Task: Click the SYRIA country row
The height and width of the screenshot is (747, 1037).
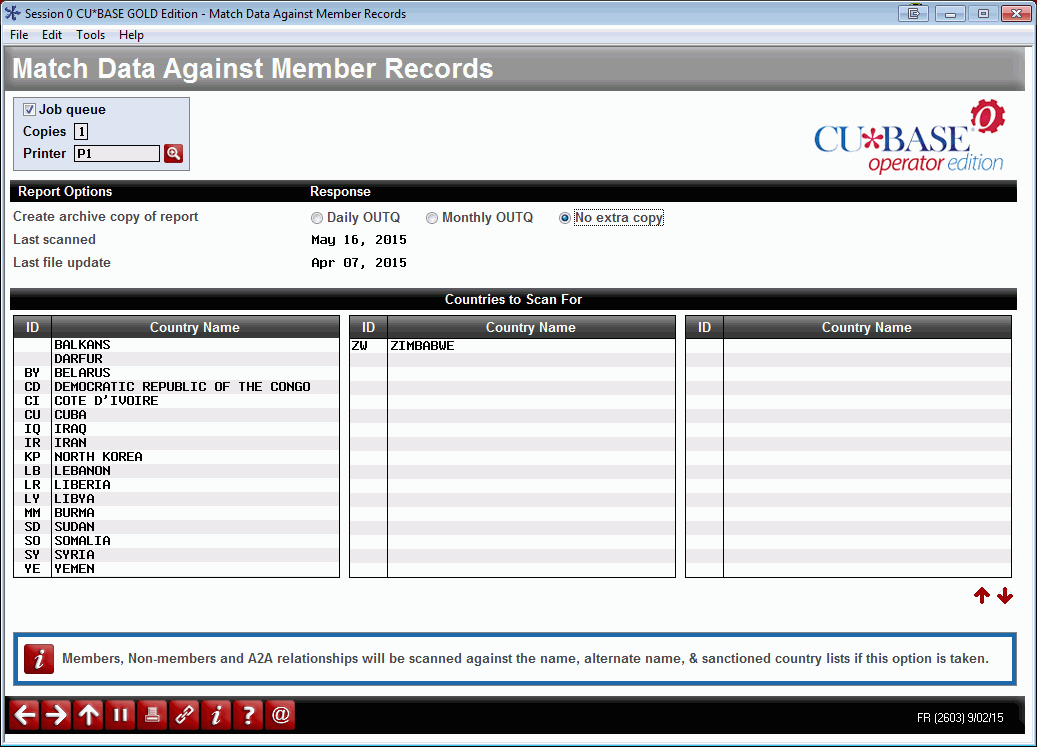Action: point(177,555)
